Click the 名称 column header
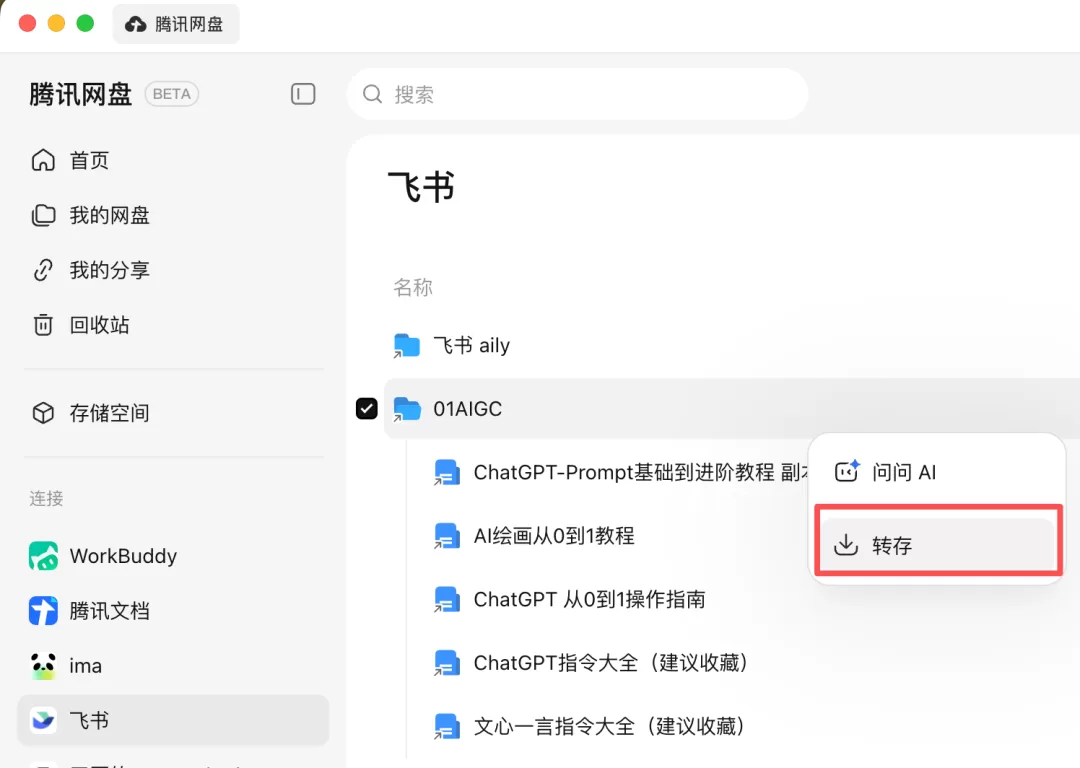Screen dimensions: 1080x768 (x=413, y=287)
